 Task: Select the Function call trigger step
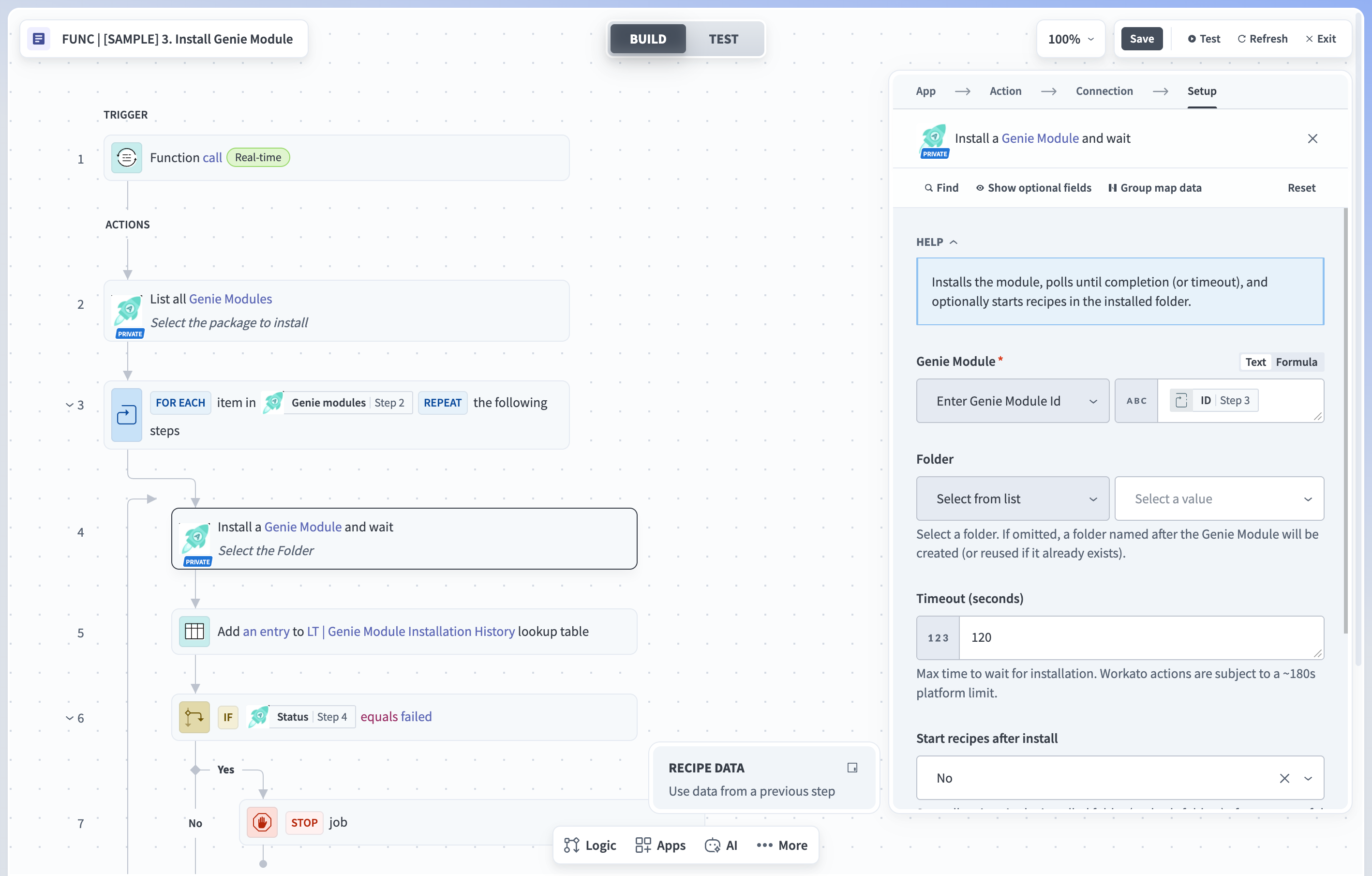point(336,157)
